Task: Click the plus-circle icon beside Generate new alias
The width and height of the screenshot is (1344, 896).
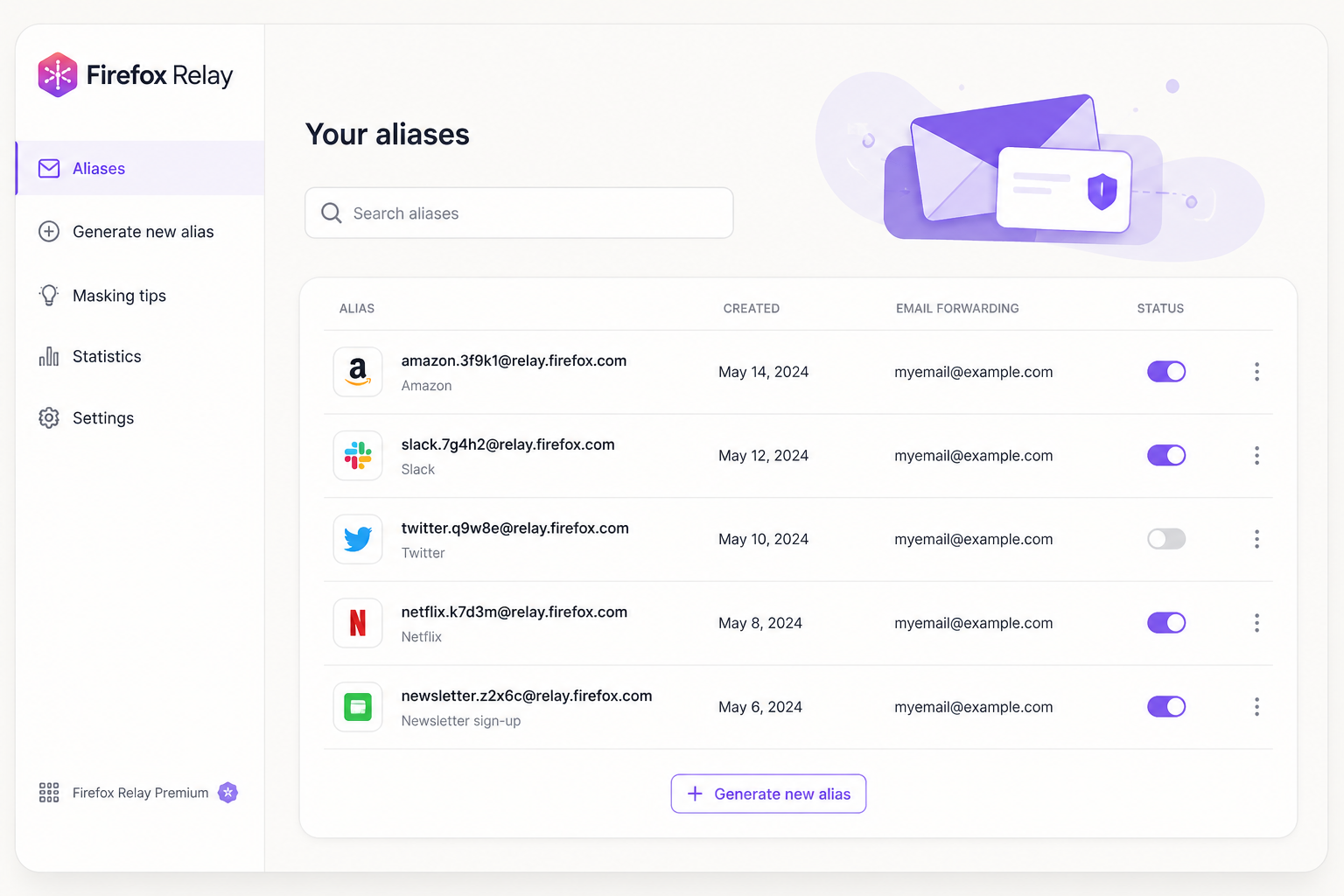Action: point(49,231)
